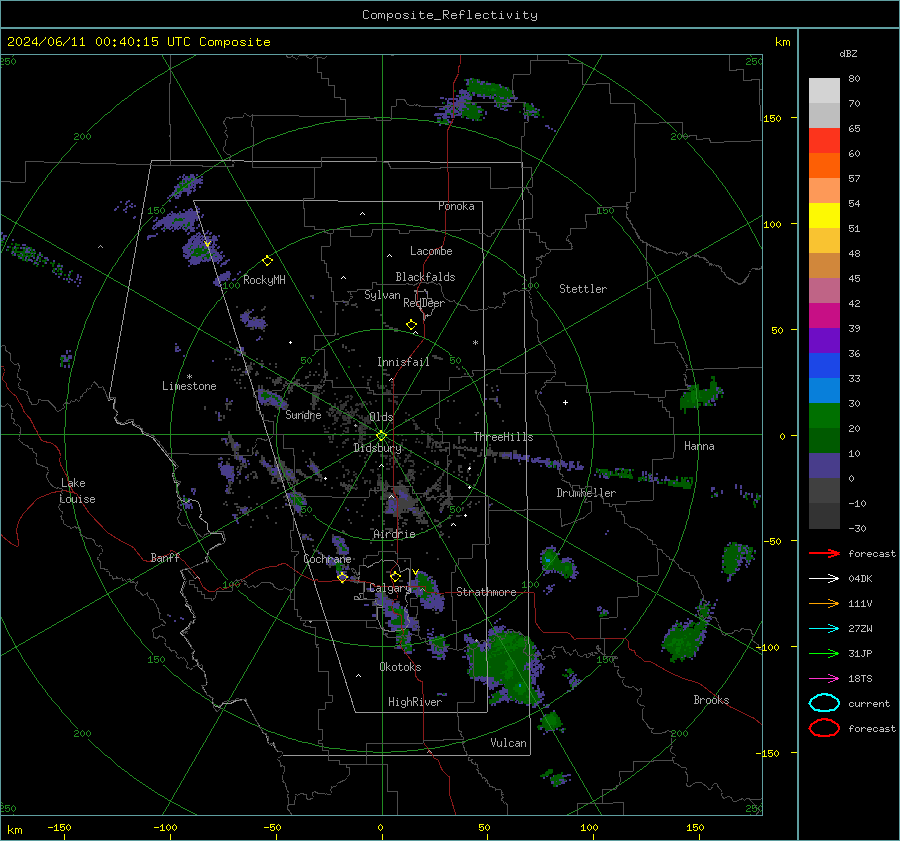Click the Sundre town label
Screen dimensions: 900x841
click(303, 414)
